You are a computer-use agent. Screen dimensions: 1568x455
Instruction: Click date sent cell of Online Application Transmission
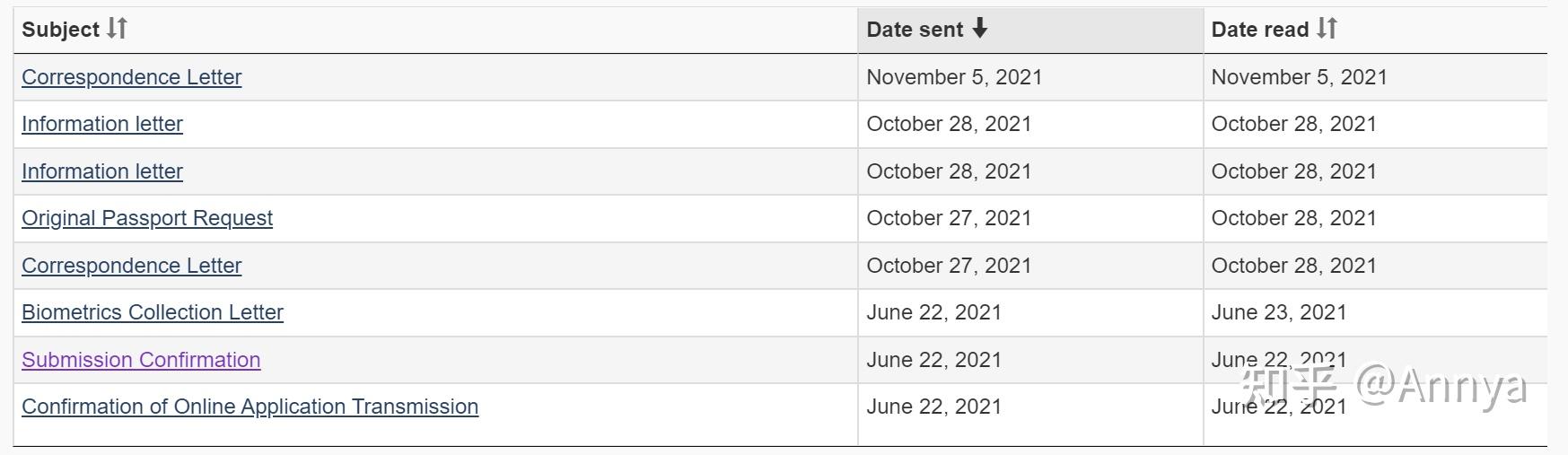click(933, 407)
